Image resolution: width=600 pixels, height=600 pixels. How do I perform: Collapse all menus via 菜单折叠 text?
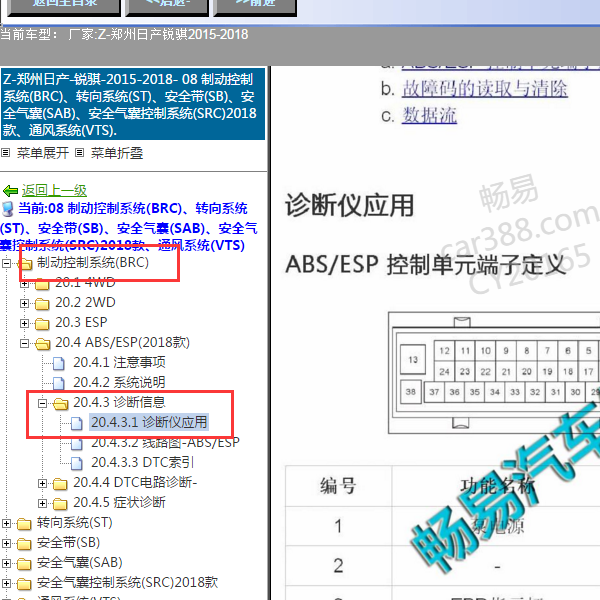(x=117, y=153)
